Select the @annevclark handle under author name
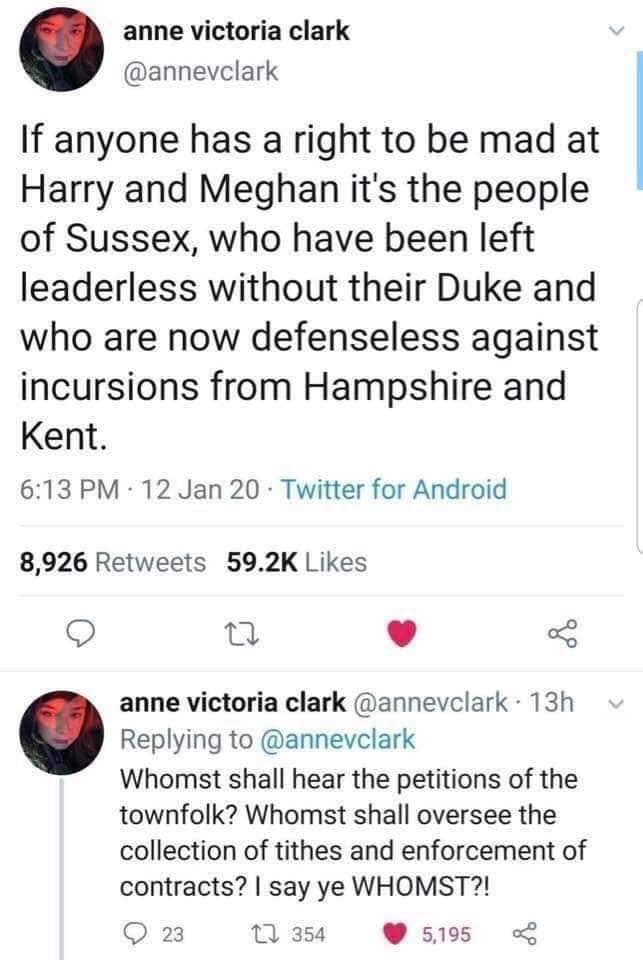Image resolution: width=643 pixels, height=960 pixels. [x=201, y=71]
